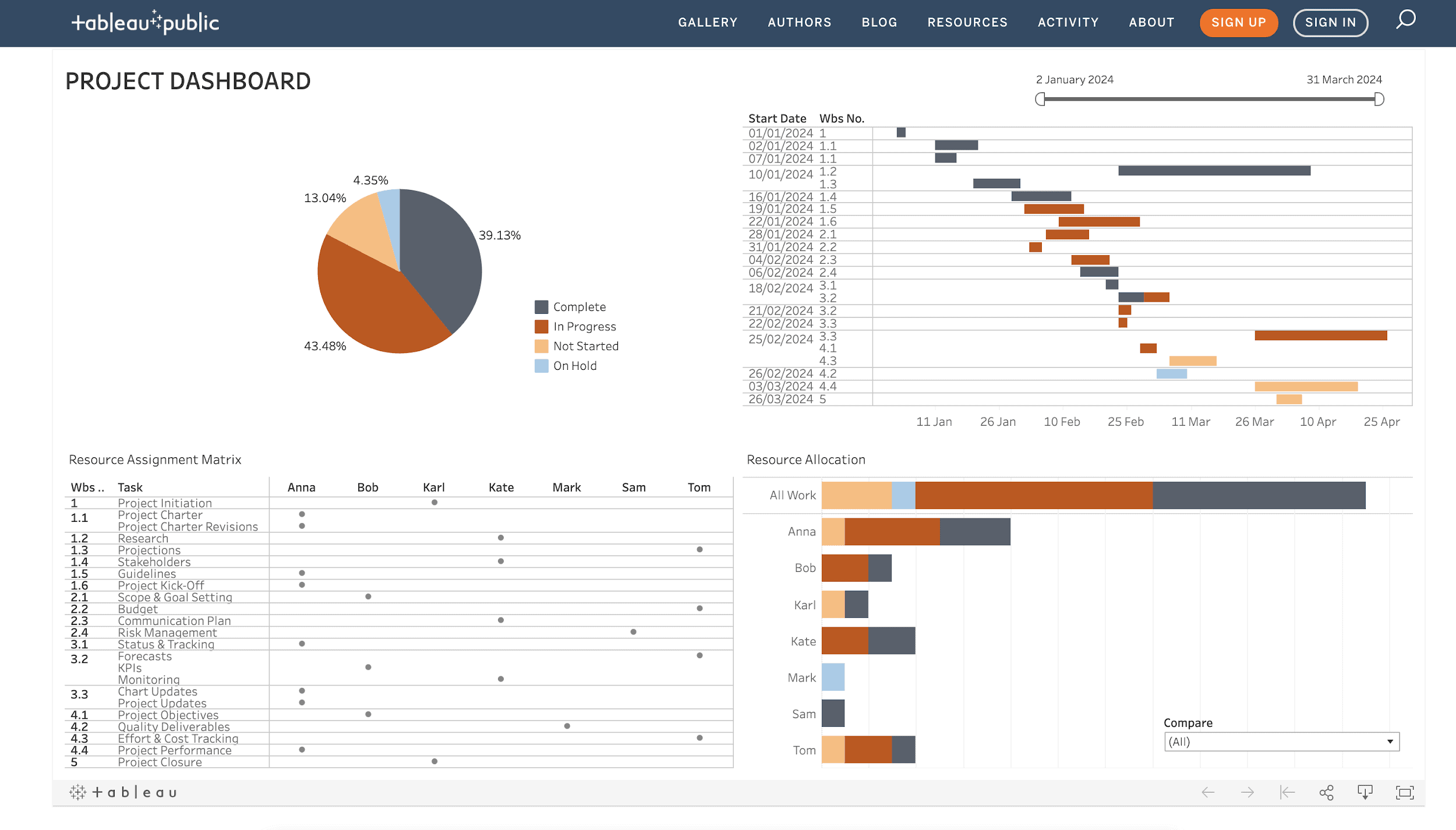Click the Undo arrow in Tableau toolbar
The width and height of the screenshot is (1456, 830).
pyautogui.click(x=1208, y=792)
